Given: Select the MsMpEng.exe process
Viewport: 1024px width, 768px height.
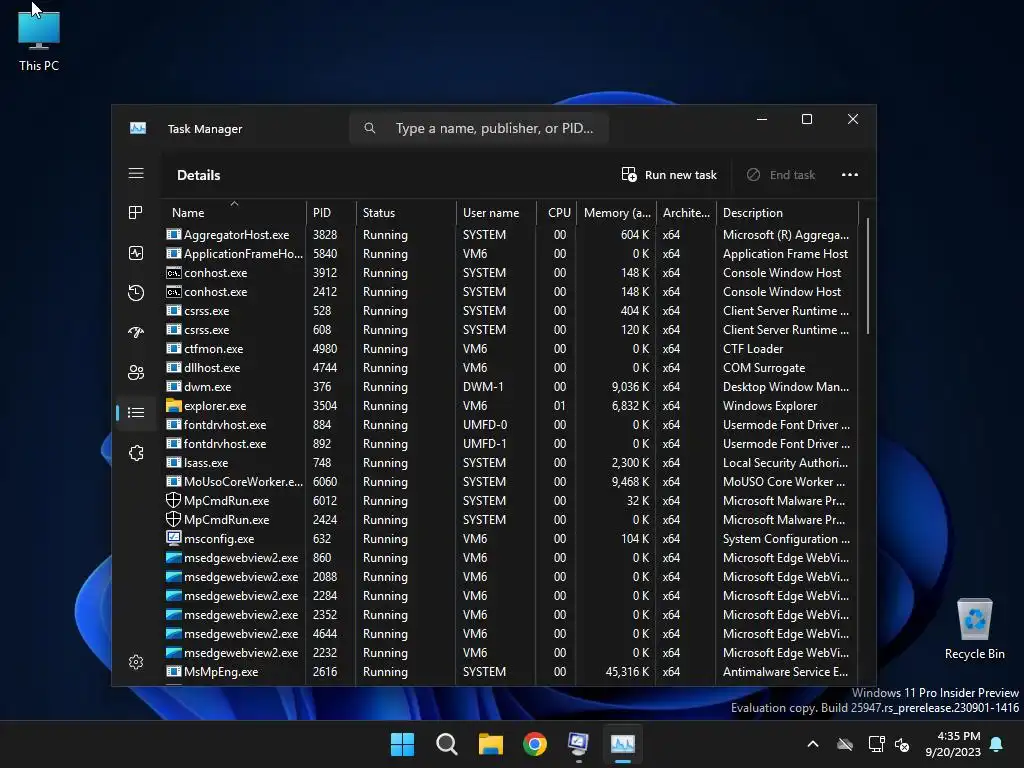Looking at the screenshot, I should click(x=509, y=671).
